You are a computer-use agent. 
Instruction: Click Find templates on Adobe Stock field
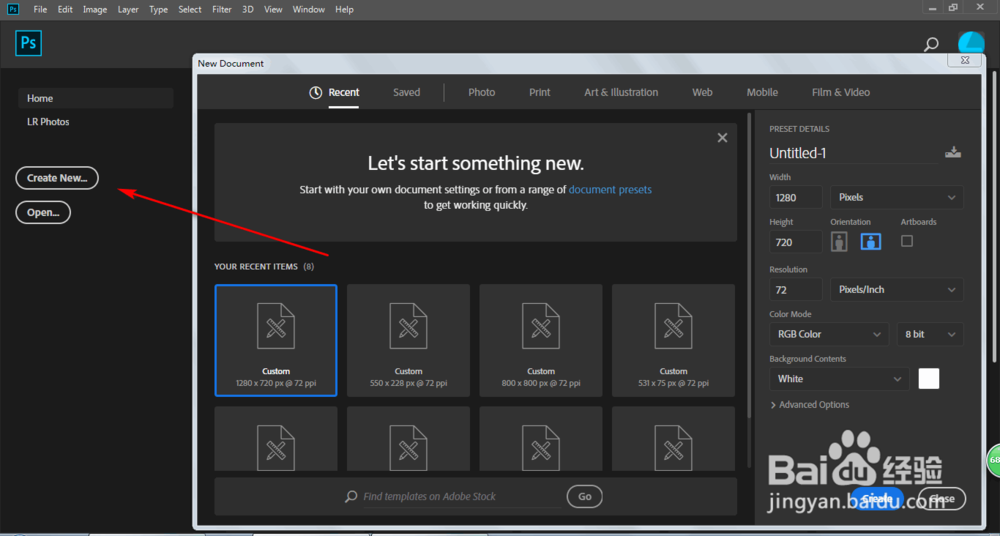point(462,496)
